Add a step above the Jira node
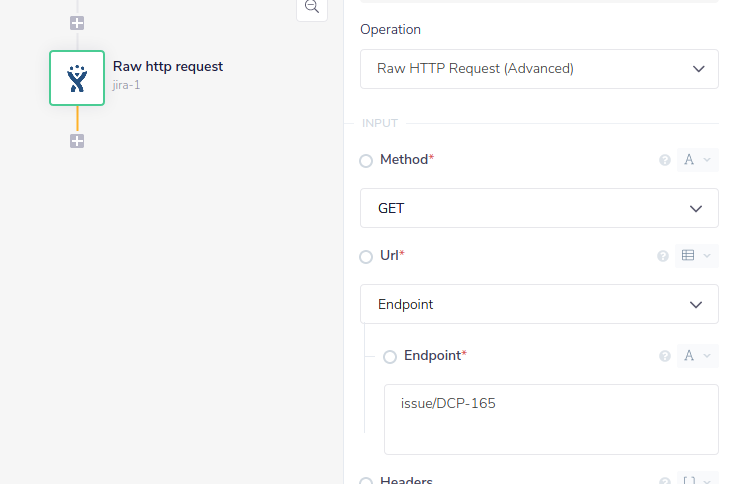734x484 pixels. tap(77, 22)
